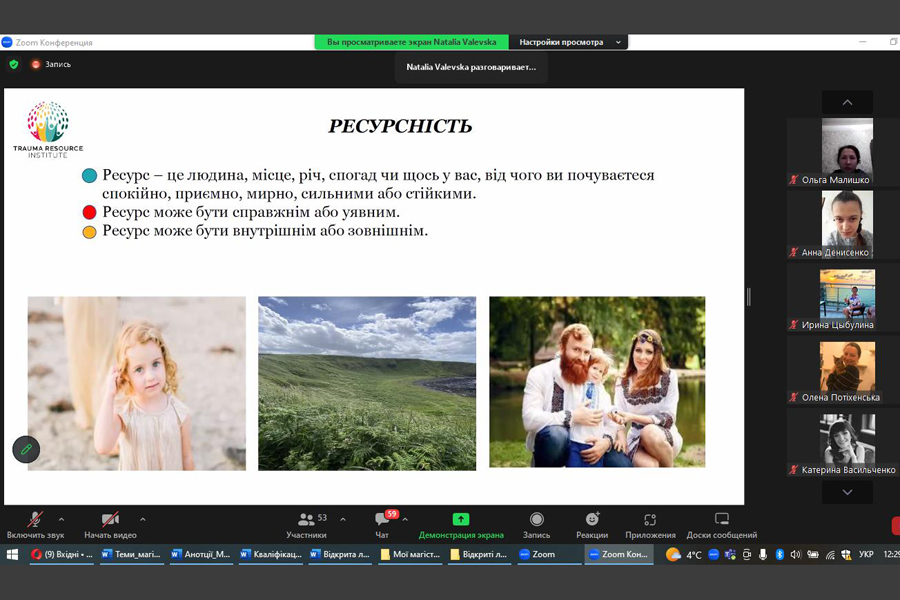This screenshot has height=600, width=900.
Task: Switch to Word document Теми_магі in taskbar
Action: pos(131,554)
